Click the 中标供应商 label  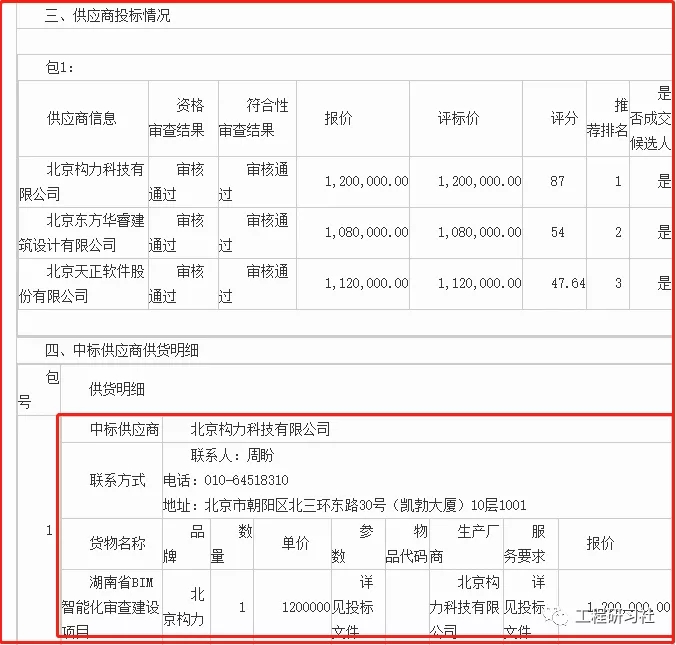pos(125,429)
